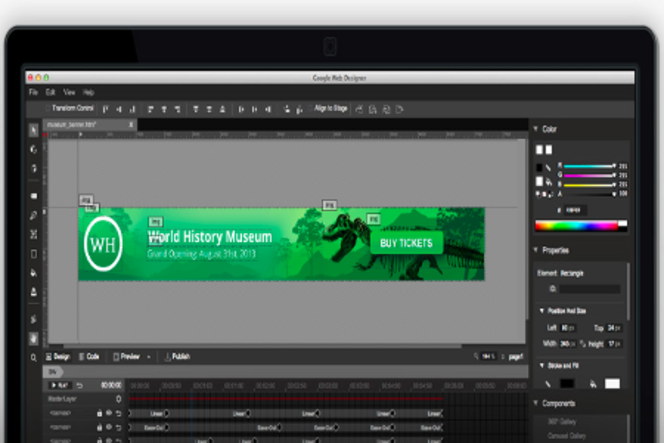This screenshot has width=664, height=443.
Task: Click the white fill color box
Action: pos(612,383)
